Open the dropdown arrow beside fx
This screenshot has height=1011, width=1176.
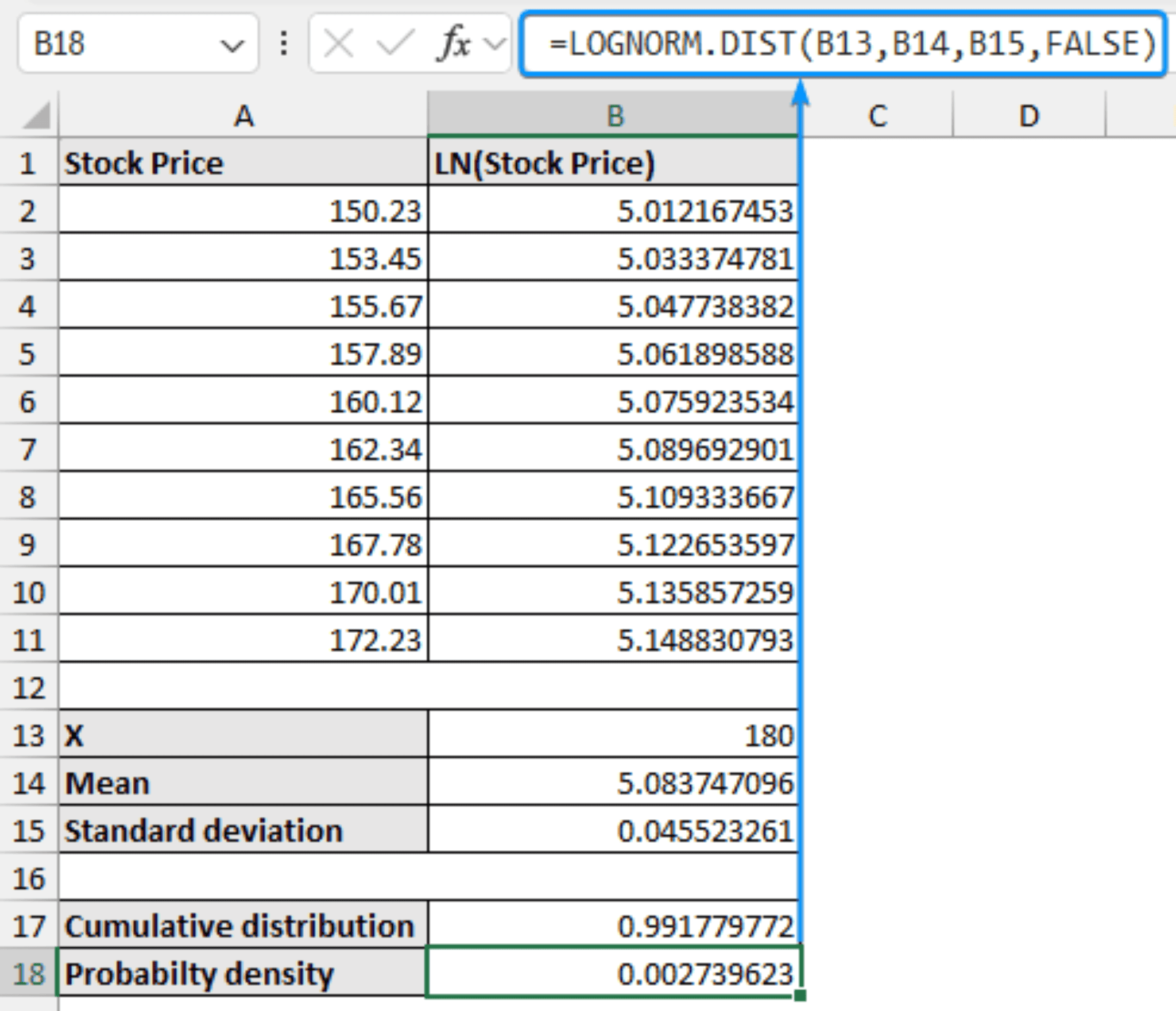pos(494,44)
